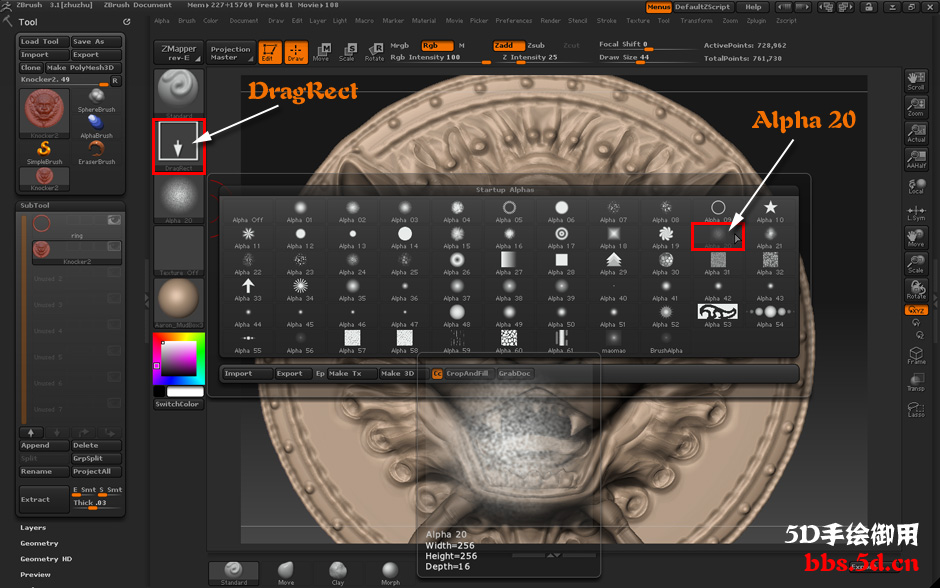Viewport: 940px width, 588px height.
Task: Choose the Move transform button
Action: click(x=321, y=52)
